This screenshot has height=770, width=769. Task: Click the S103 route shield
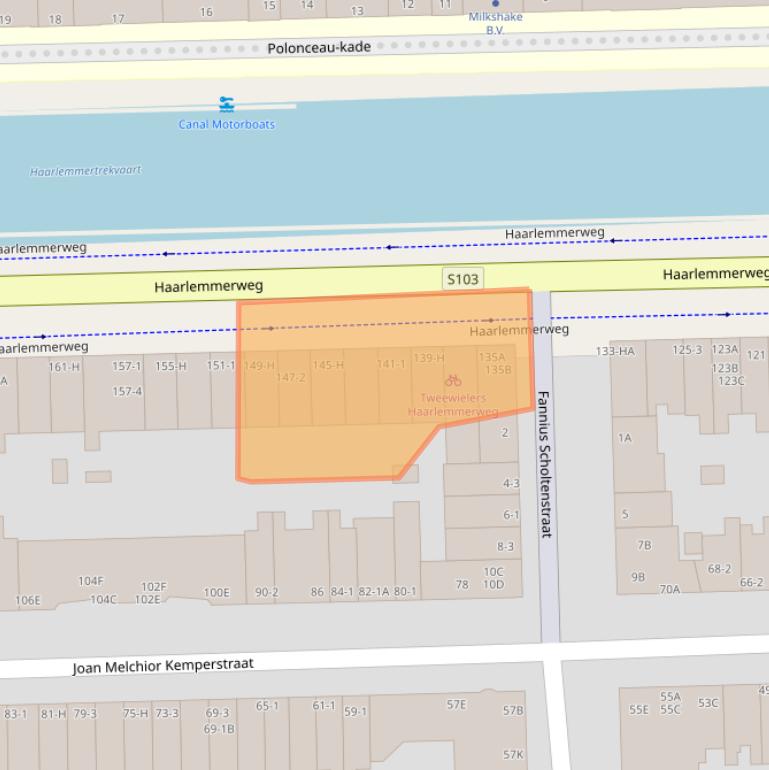(462, 279)
